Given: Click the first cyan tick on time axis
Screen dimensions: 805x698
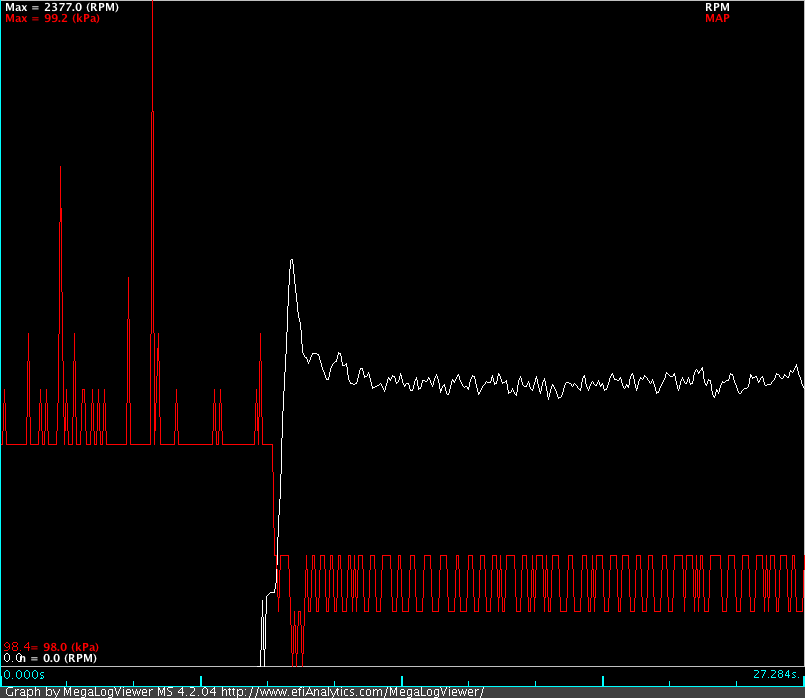Looking at the screenshot, I should click(x=201, y=679).
